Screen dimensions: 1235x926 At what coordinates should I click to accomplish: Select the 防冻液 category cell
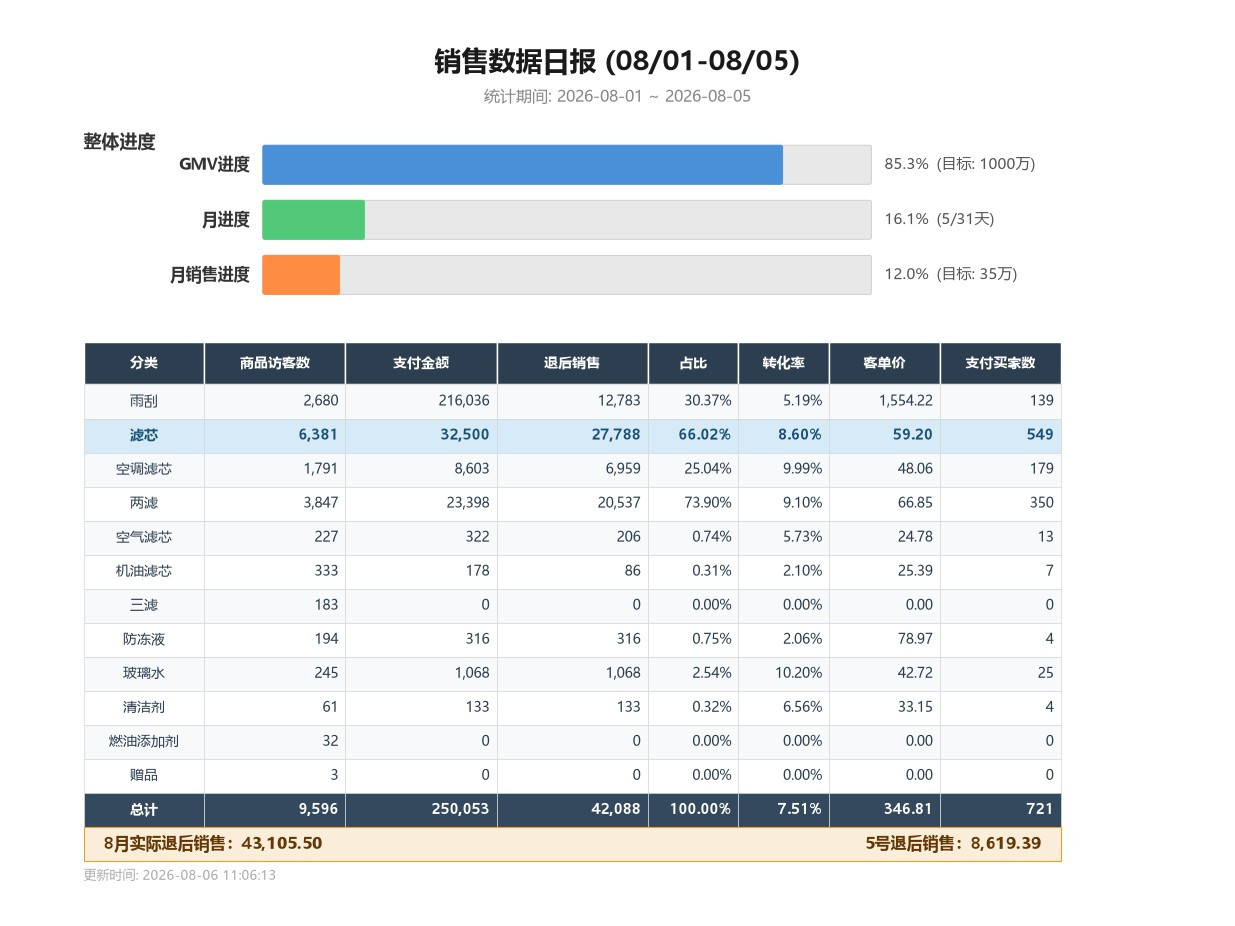click(x=144, y=639)
